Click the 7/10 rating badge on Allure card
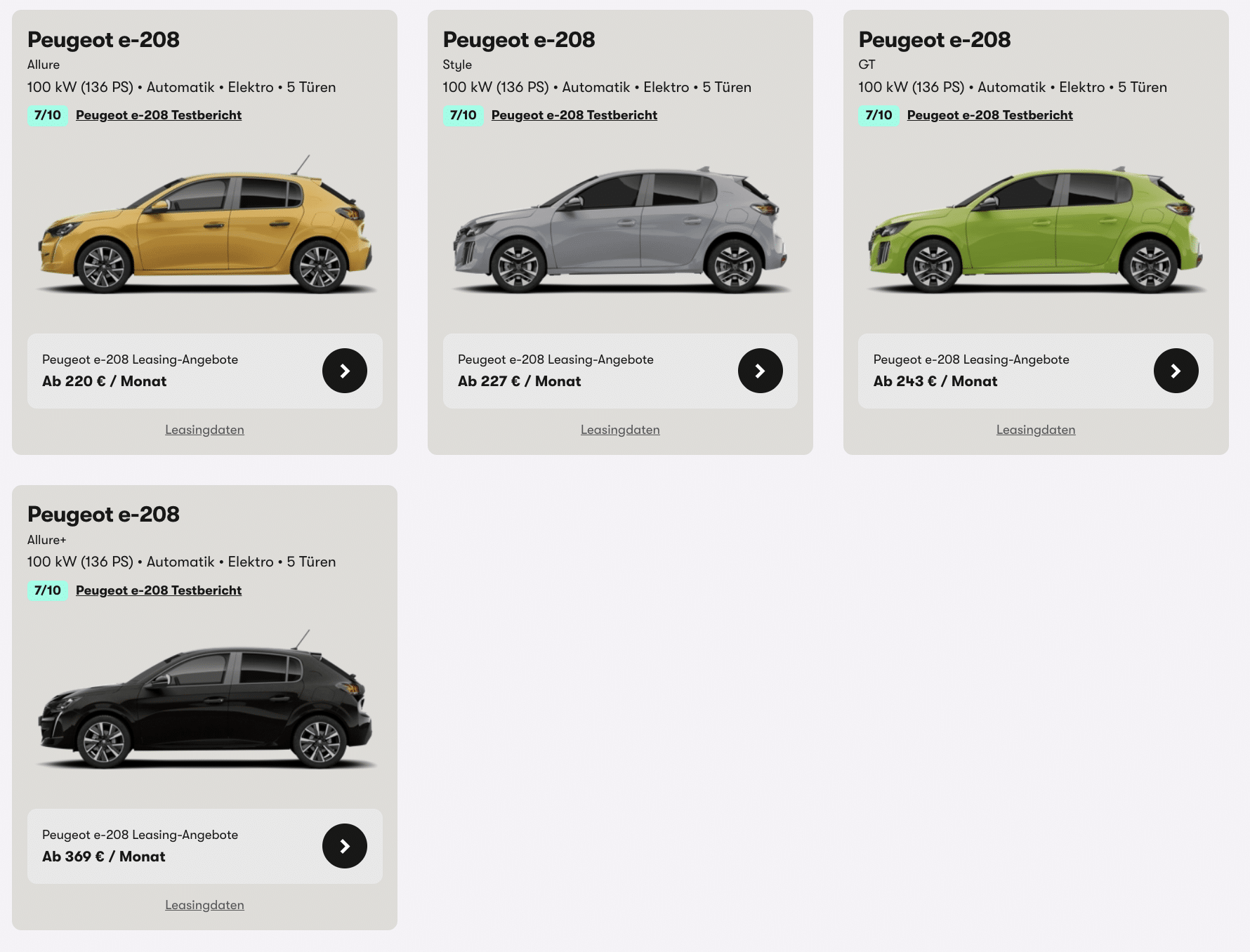Viewport: 1250px width, 952px height. [x=48, y=115]
